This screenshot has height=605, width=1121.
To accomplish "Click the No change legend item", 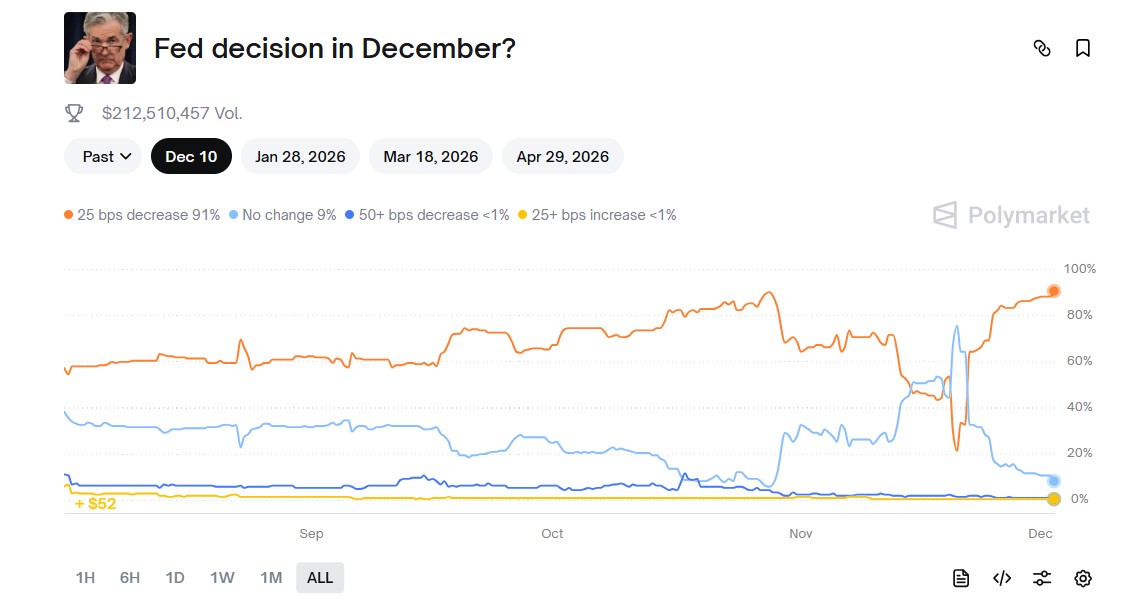I will point(283,215).
